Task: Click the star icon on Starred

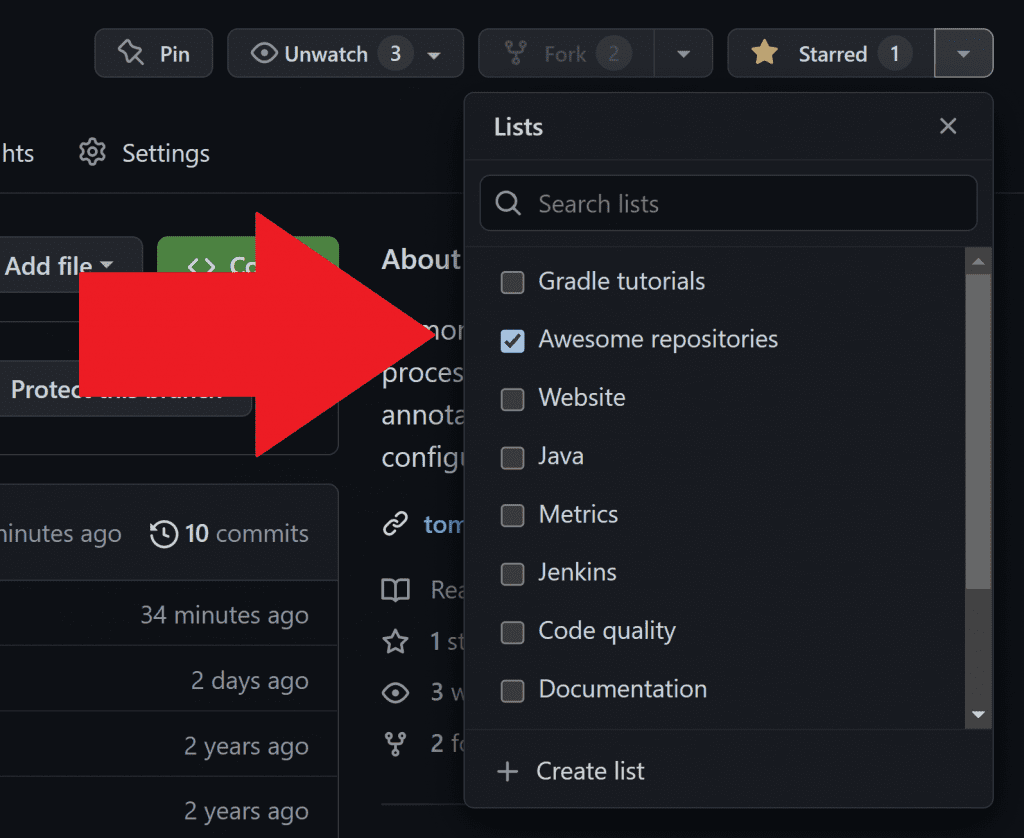Action: 765,54
